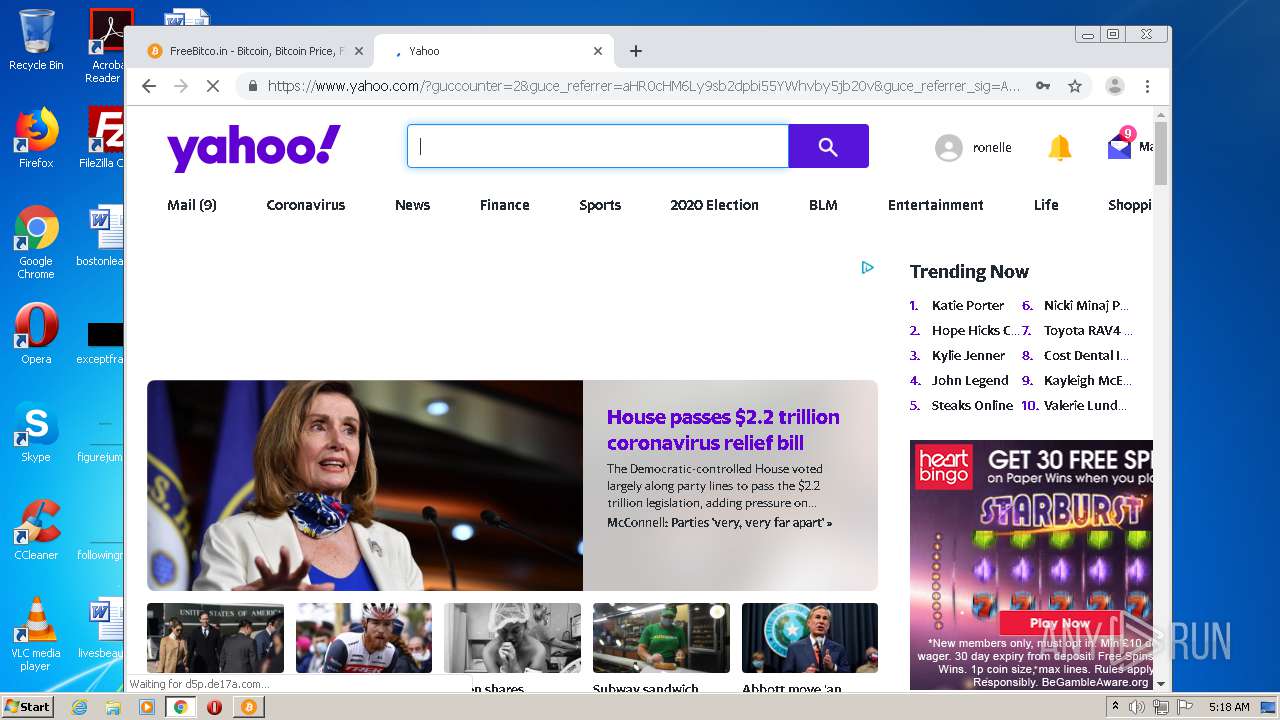This screenshot has height=720, width=1280.
Task: Open the Abbott move story thumbnail
Action: (810, 638)
